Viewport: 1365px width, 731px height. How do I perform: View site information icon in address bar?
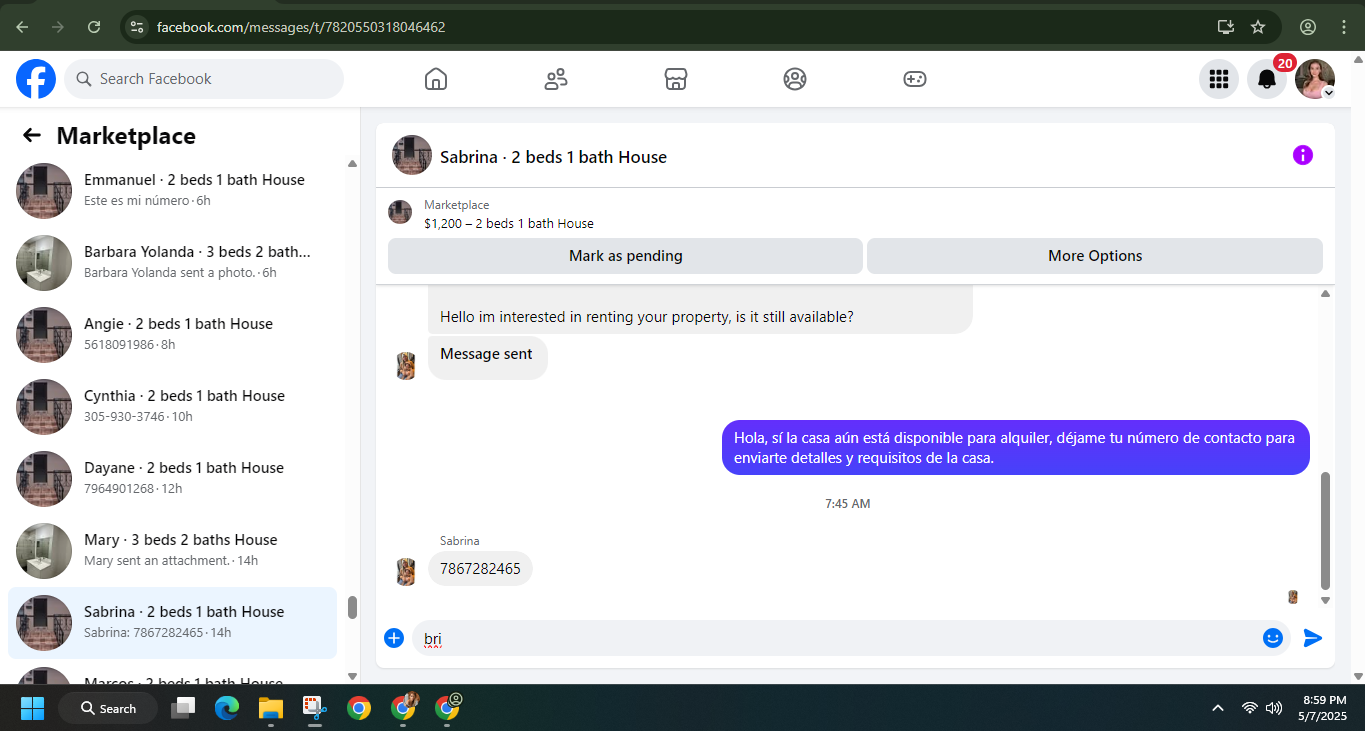[137, 27]
